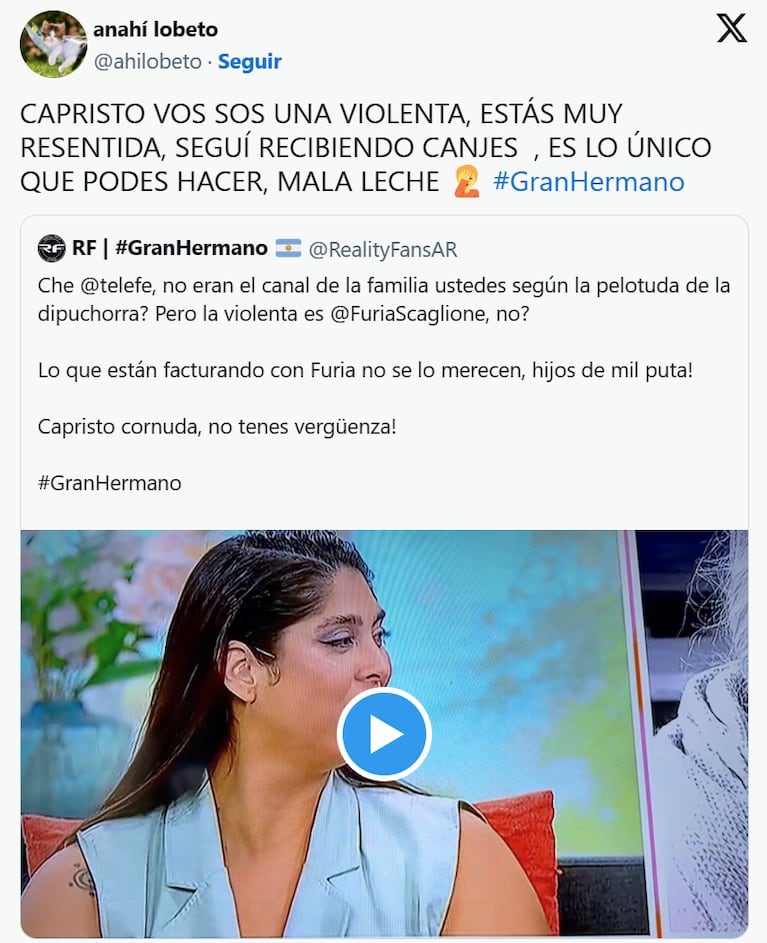The height and width of the screenshot is (943, 767).
Task: Click the RF account avatar icon
Action: click(51, 248)
